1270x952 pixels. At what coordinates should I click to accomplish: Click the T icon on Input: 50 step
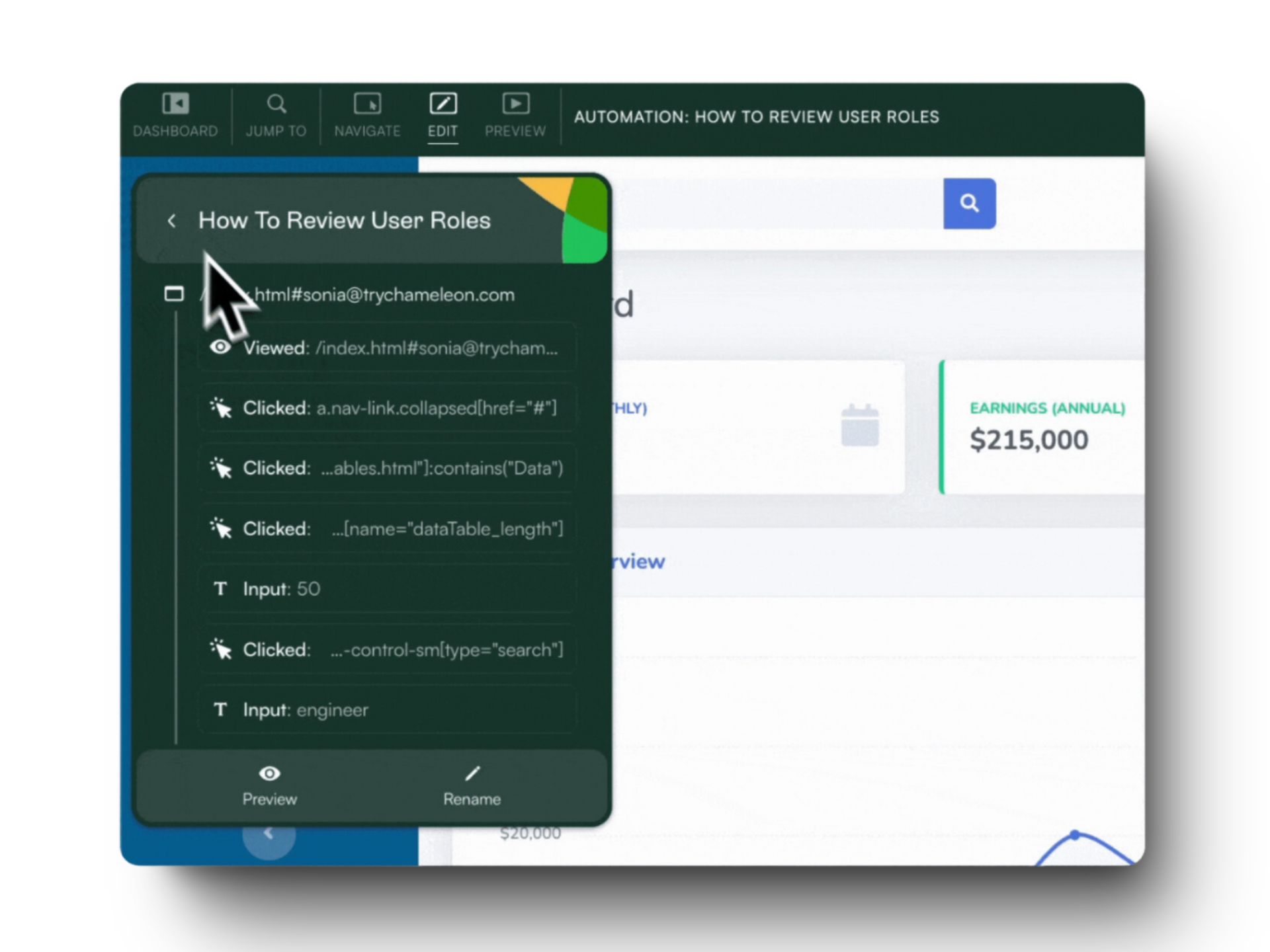point(220,589)
